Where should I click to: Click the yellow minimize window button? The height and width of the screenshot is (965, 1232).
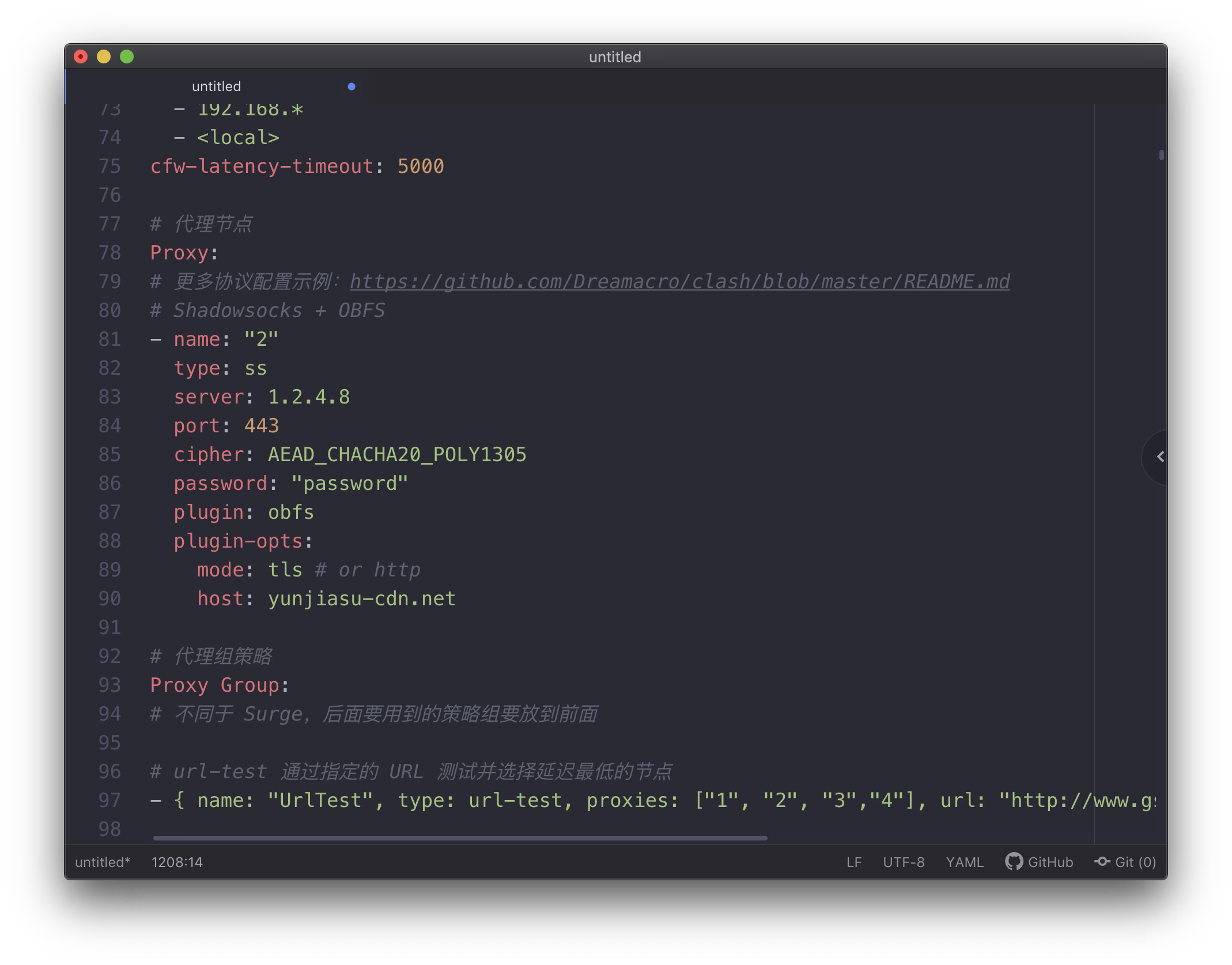tap(104, 56)
